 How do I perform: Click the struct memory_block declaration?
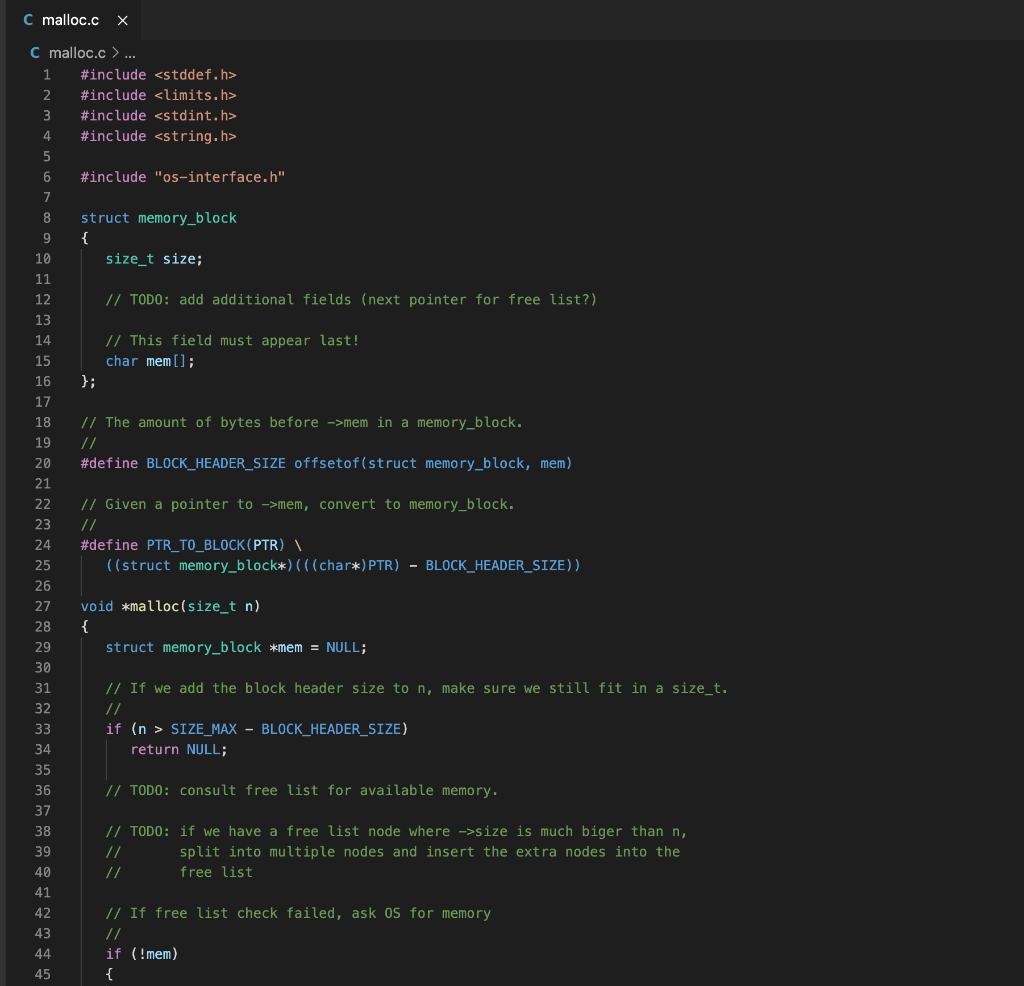158,217
